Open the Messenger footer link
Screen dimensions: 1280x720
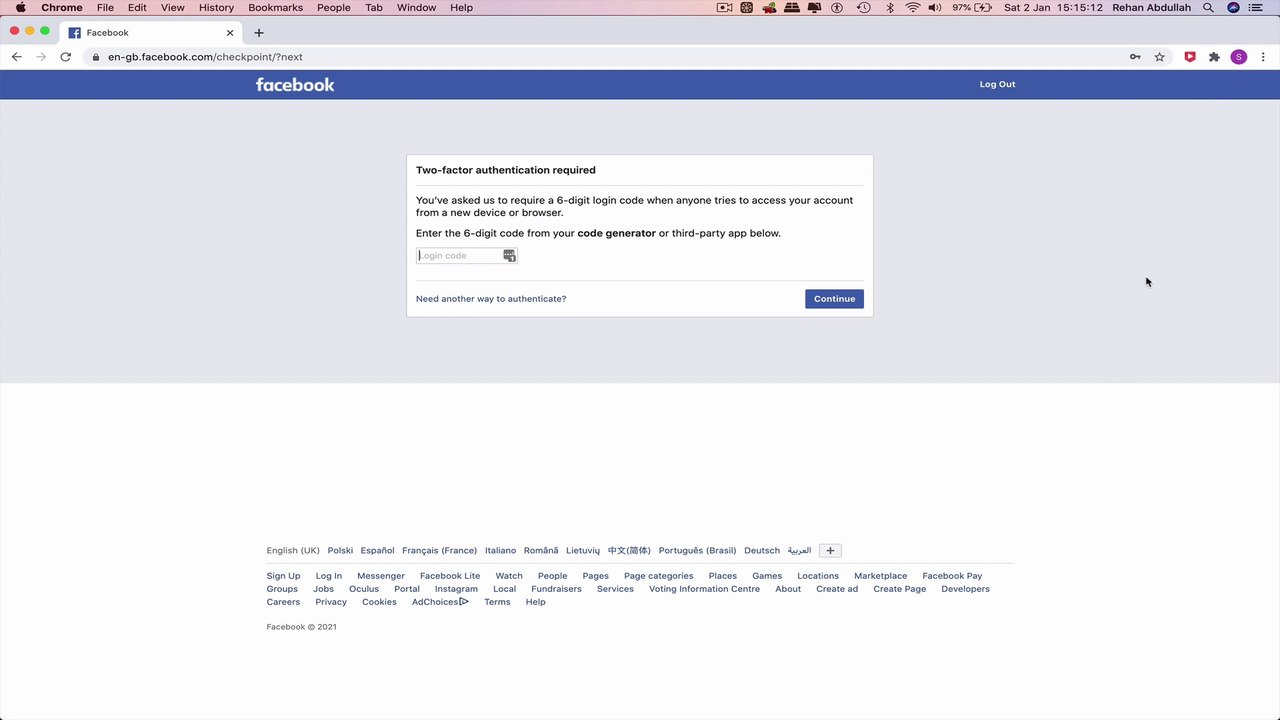click(x=381, y=576)
